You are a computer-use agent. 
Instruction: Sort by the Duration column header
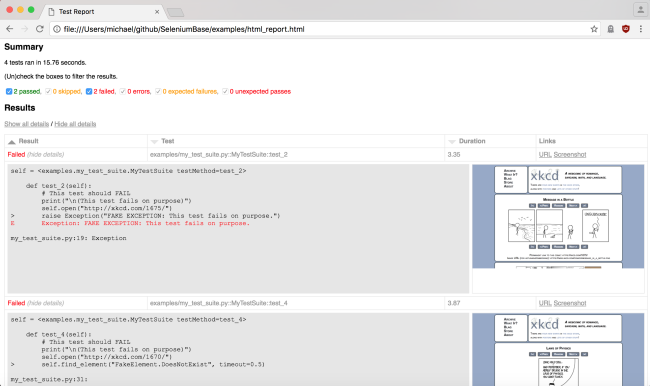490,141
